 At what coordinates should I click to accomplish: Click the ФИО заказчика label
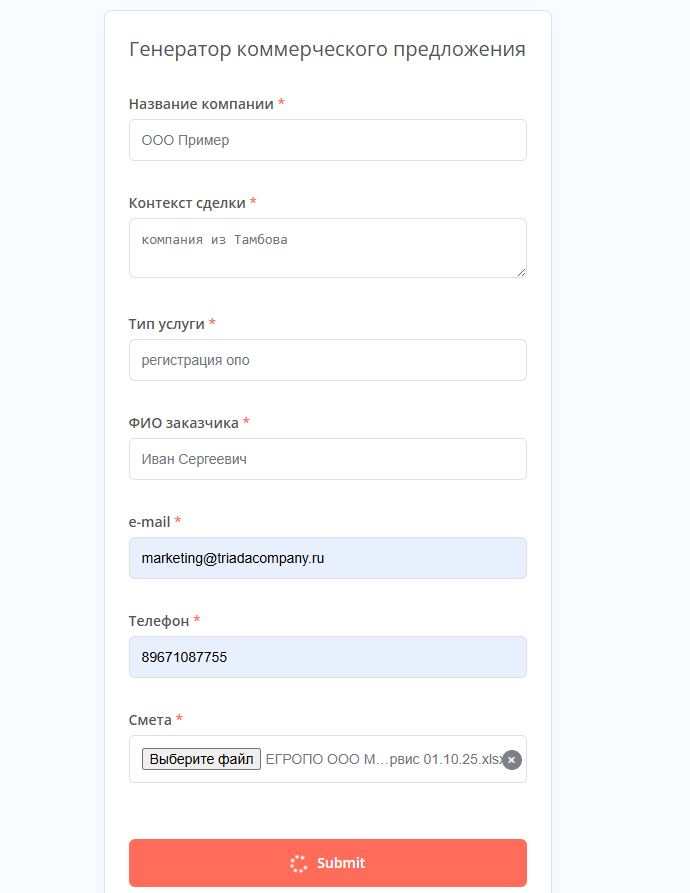(x=184, y=423)
